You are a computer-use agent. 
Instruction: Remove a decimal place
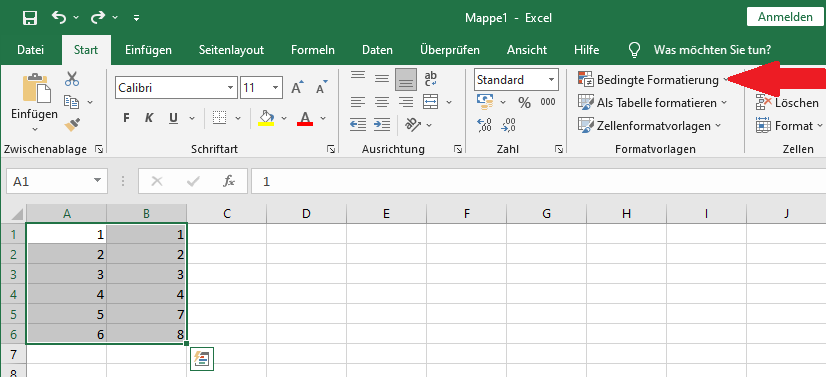(x=508, y=125)
